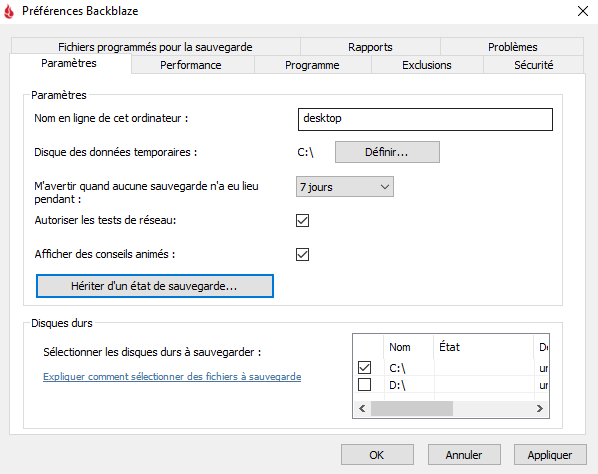
Task: Click Hériter d'un état de sauvegarde button
Action: click(x=154, y=286)
